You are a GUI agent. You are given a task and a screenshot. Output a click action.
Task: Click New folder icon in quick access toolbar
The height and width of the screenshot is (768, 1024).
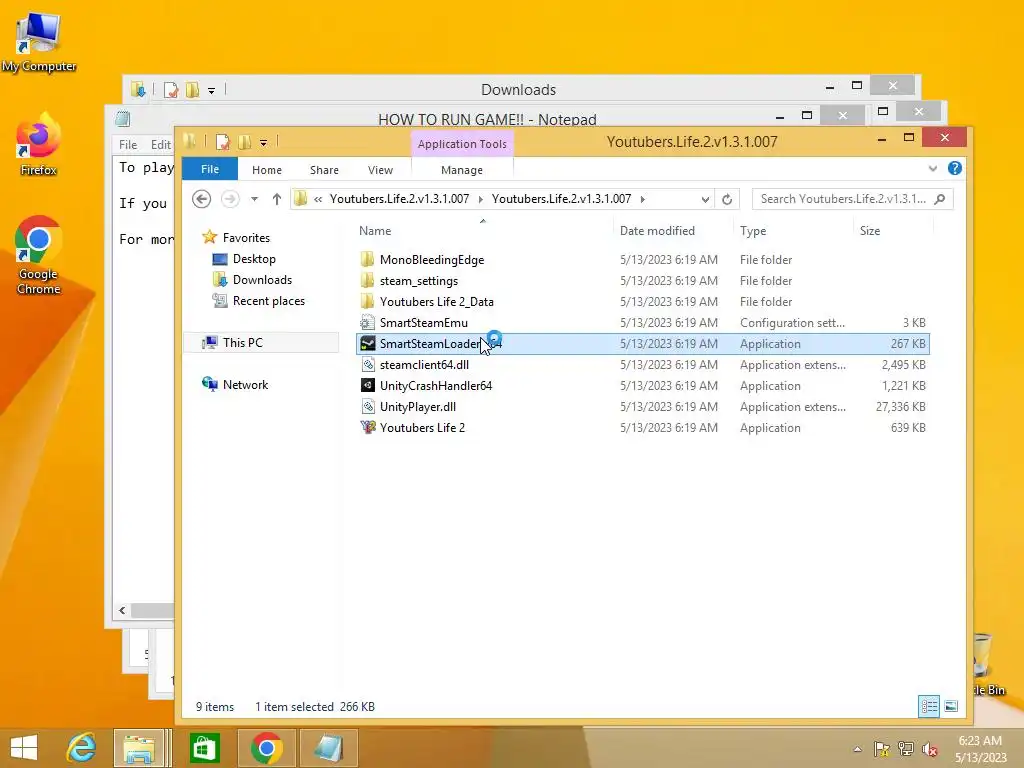coord(245,142)
